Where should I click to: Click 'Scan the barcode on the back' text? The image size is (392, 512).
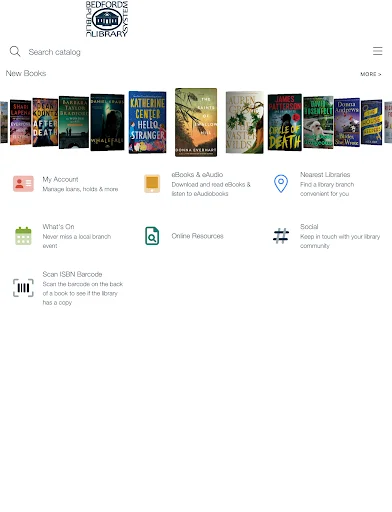83,284
